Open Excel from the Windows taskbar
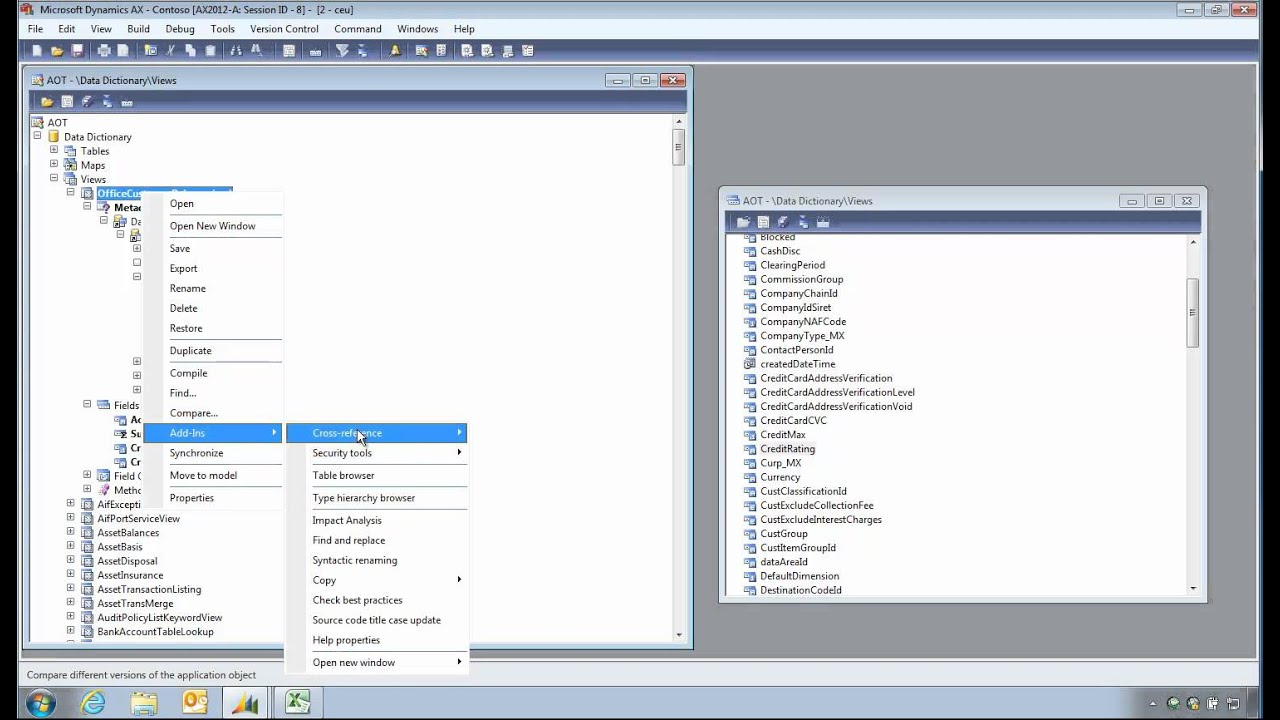Image resolution: width=1280 pixels, height=720 pixels. pyautogui.click(x=297, y=703)
